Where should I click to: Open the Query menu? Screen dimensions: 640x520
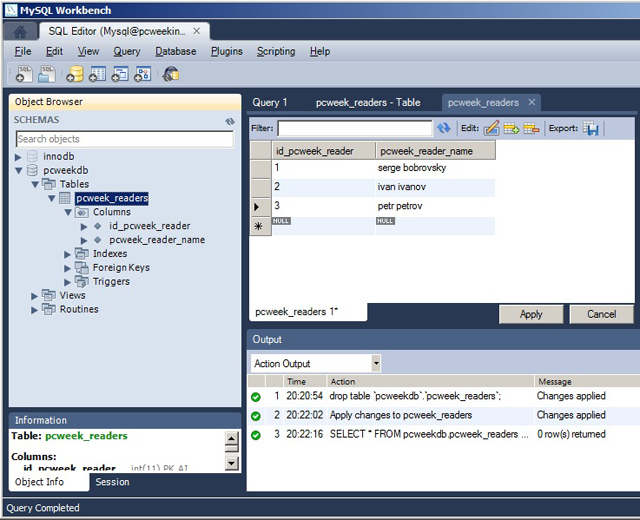[x=127, y=51]
